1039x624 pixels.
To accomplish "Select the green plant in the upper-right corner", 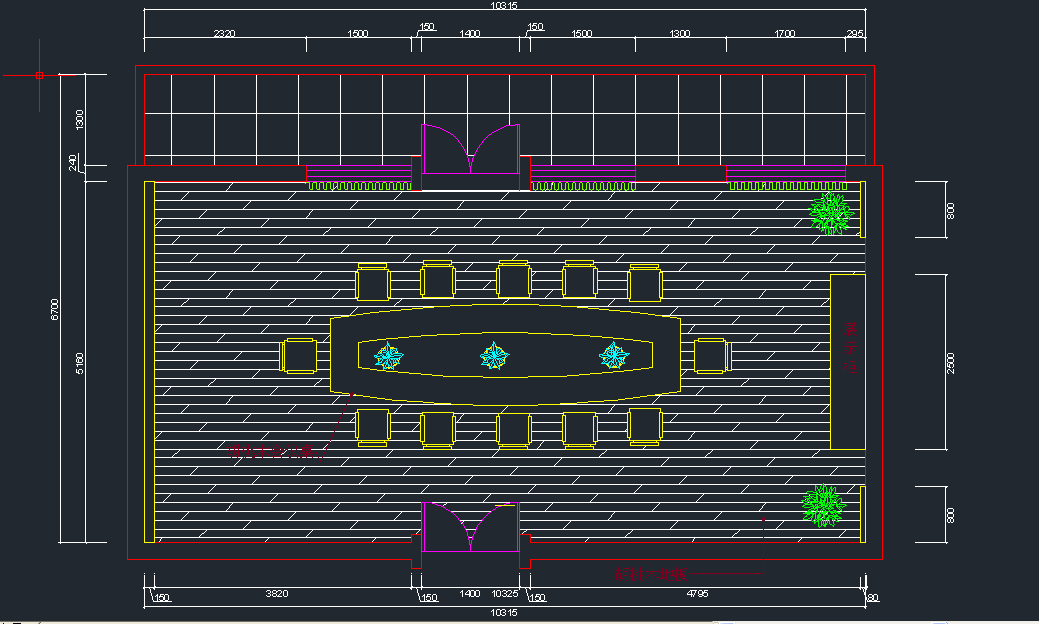I will click(x=830, y=213).
